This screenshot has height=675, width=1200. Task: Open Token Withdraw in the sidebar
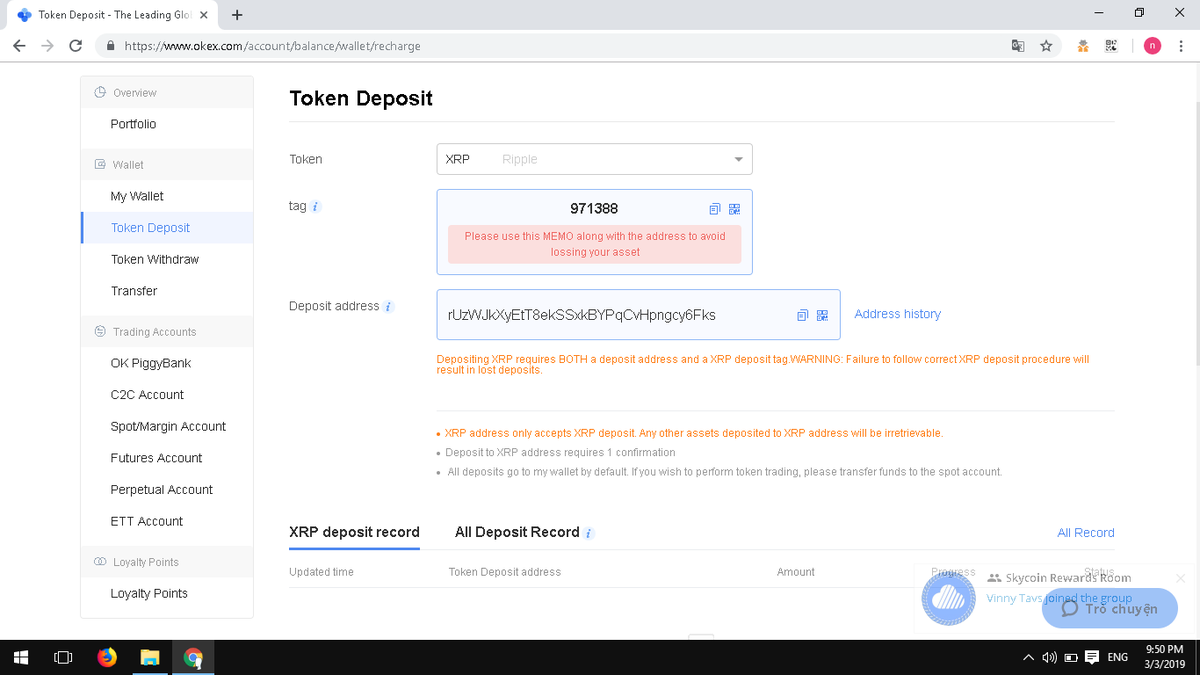tap(155, 259)
